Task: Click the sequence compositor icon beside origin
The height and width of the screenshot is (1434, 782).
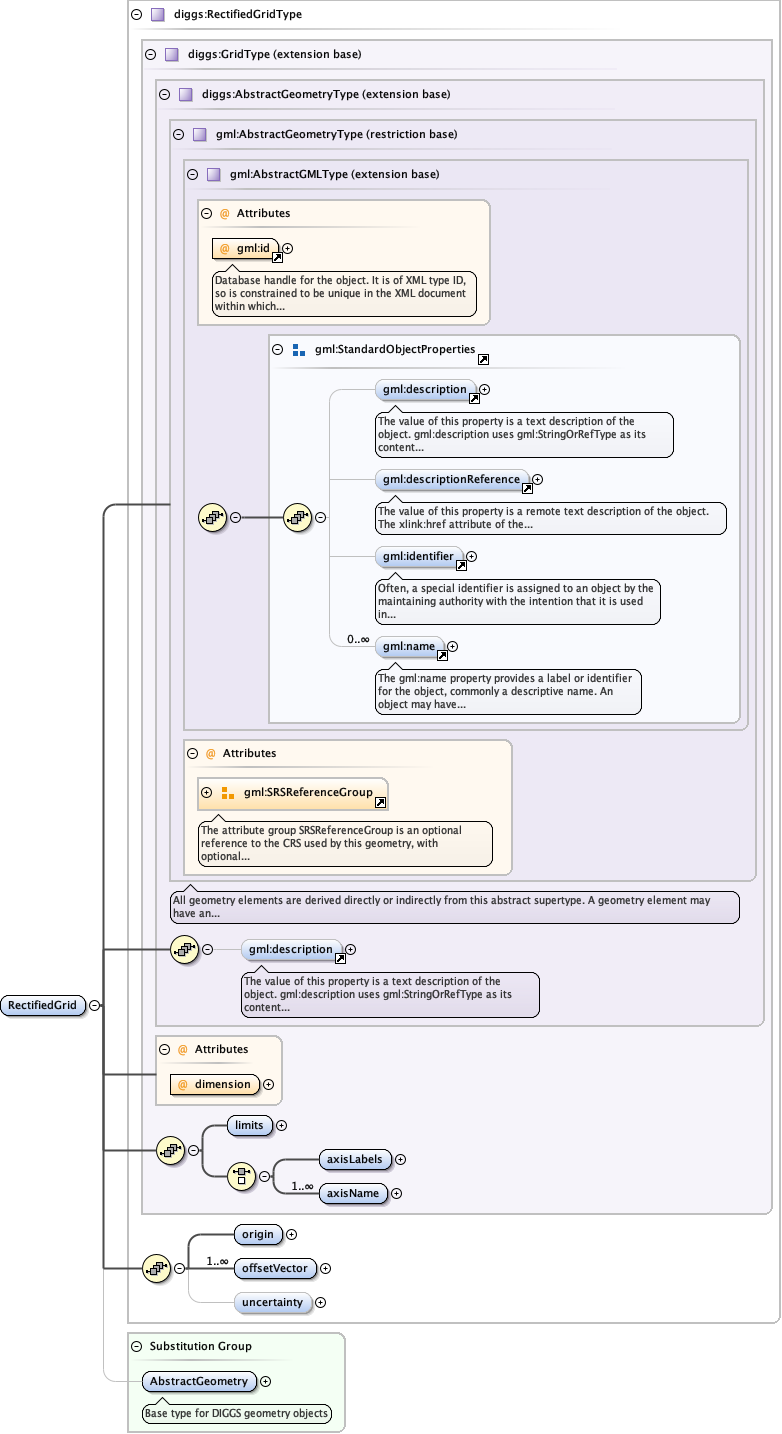Action: tap(155, 1268)
